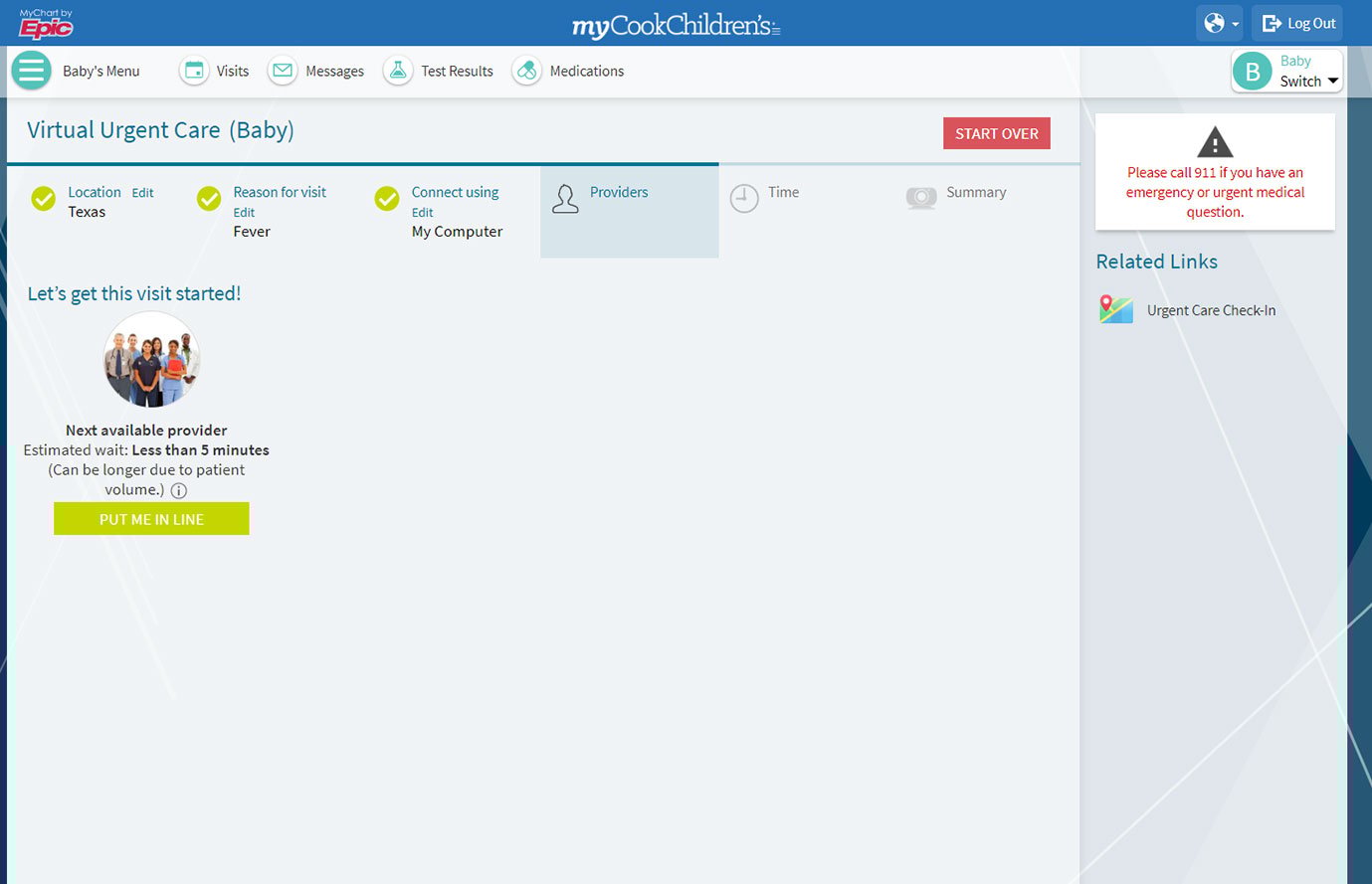Open the Medications pill icon
The image size is (1372, 884).
526,71
